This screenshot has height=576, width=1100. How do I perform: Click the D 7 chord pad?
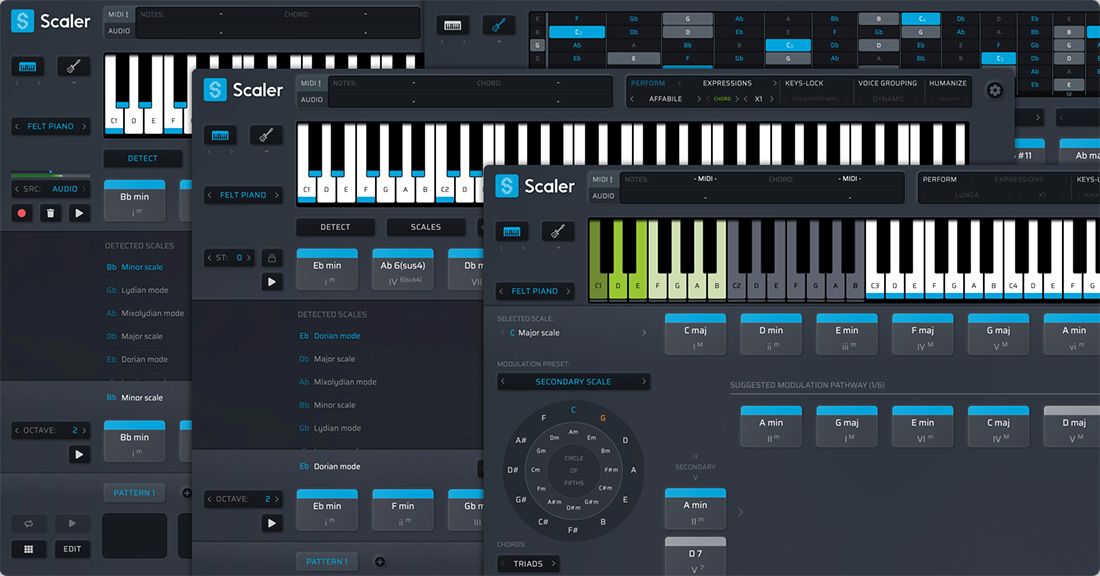[x=695, y=557]
